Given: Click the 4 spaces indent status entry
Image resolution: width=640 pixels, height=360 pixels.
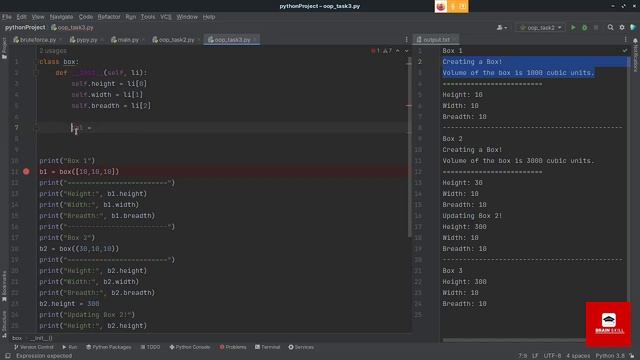Looking at the screenshot, I should click(578, 356).
